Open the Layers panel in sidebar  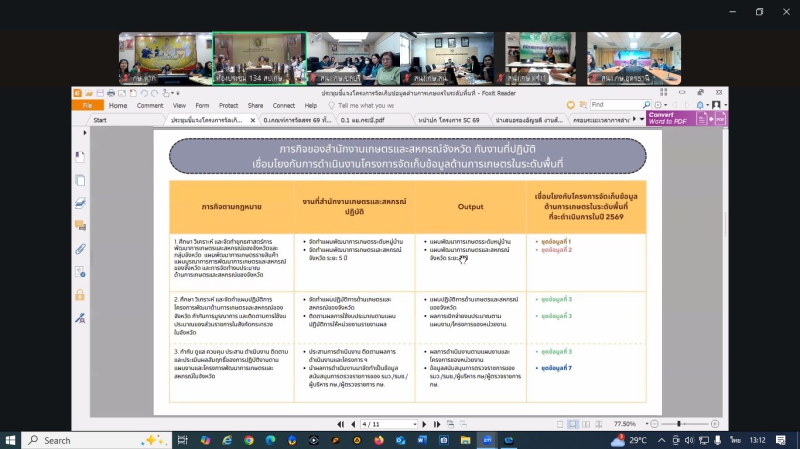coord(80,203)
